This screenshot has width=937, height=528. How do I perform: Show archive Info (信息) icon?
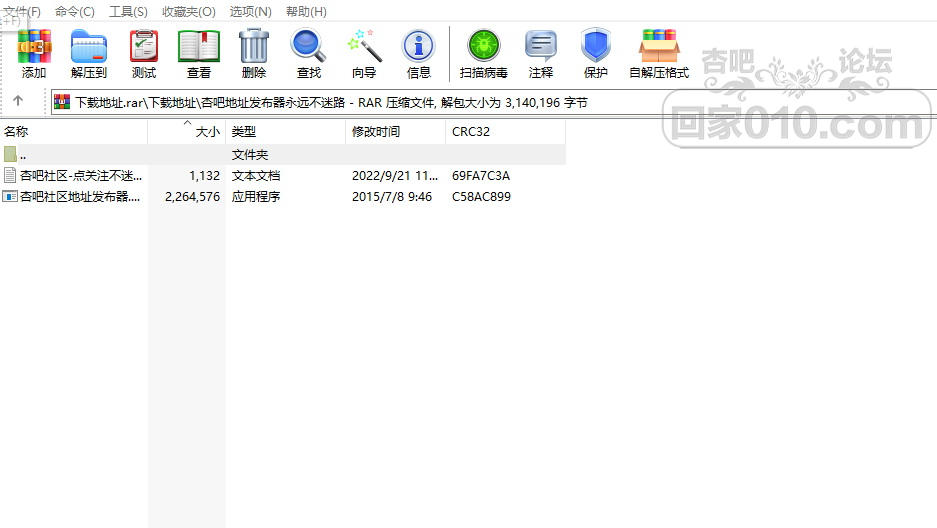click(x=418, y=46)
